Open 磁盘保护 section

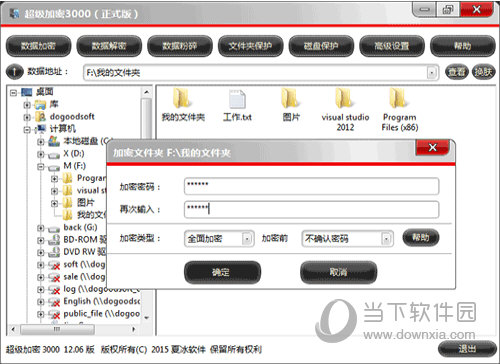click(321, 46)
